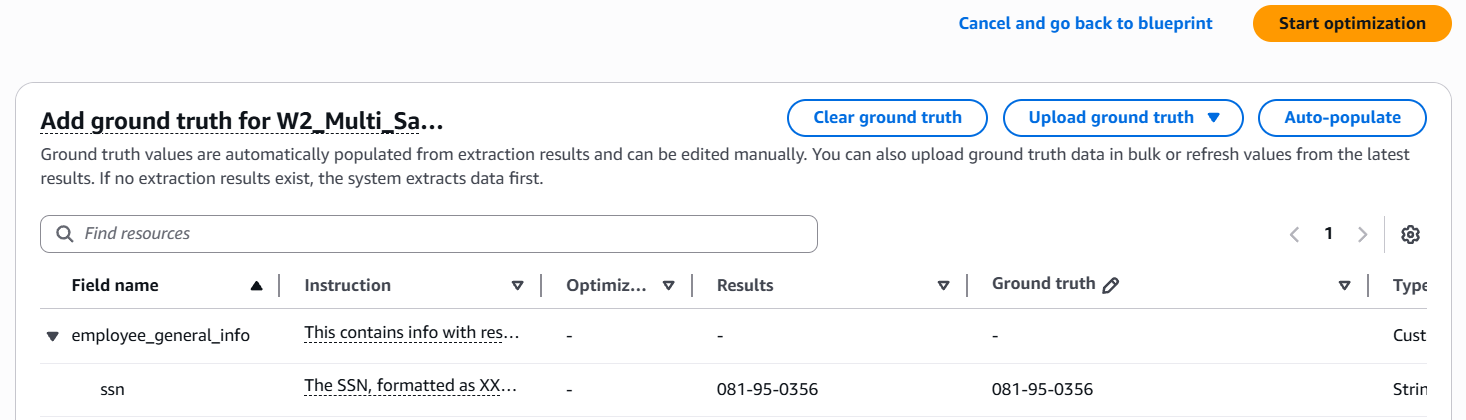1466x420 pixels.
Task: Collapse the employee_general_info row
Action: [53, 336]
